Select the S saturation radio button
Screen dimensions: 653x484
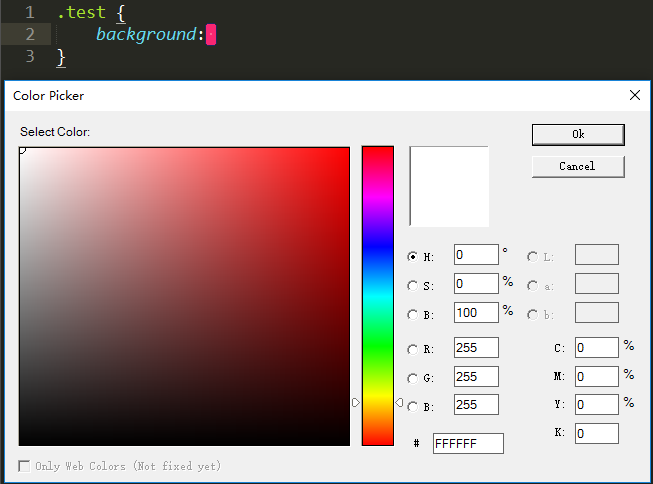(413, 286)
